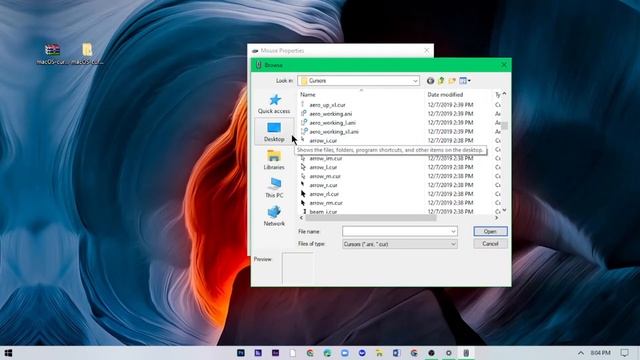The image size is (640, 360).
Task: Close the Browse dialog
Action: 504,65
